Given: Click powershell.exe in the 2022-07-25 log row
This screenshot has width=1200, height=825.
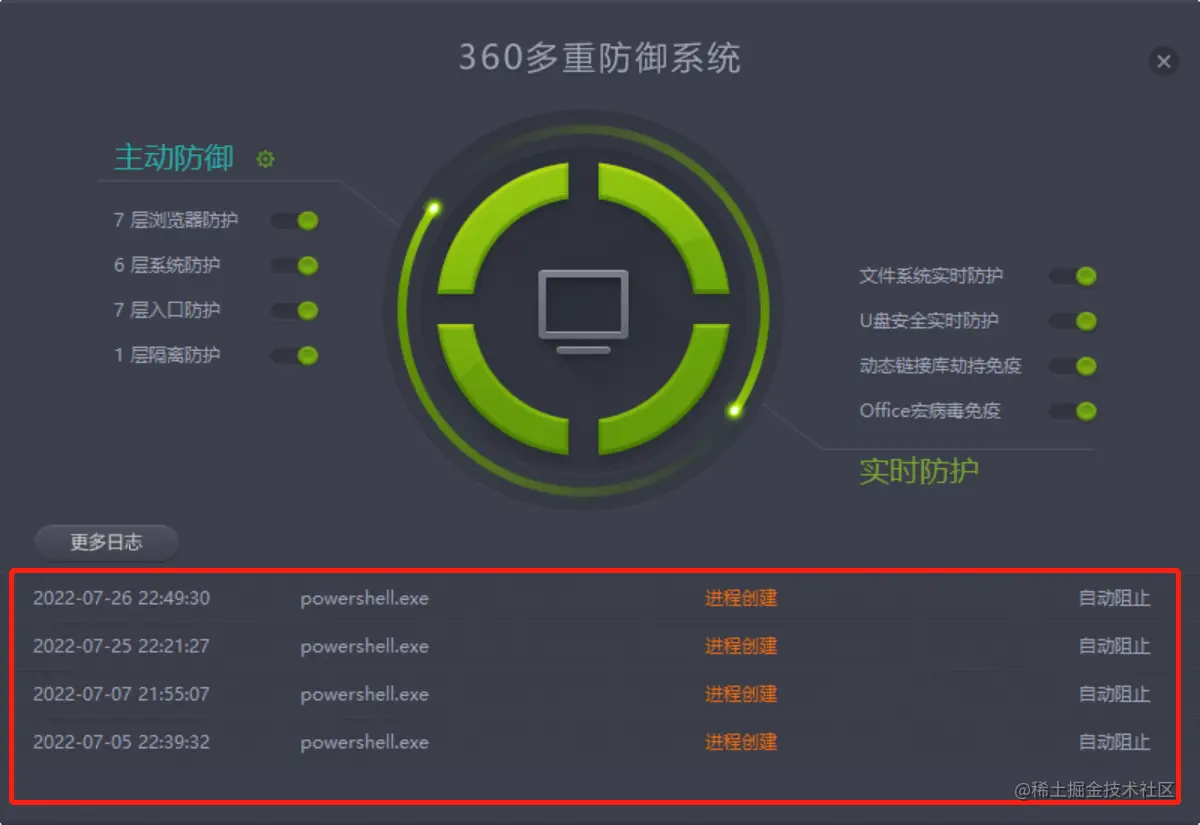Looking at the screenshot, I should coord(365,647).
